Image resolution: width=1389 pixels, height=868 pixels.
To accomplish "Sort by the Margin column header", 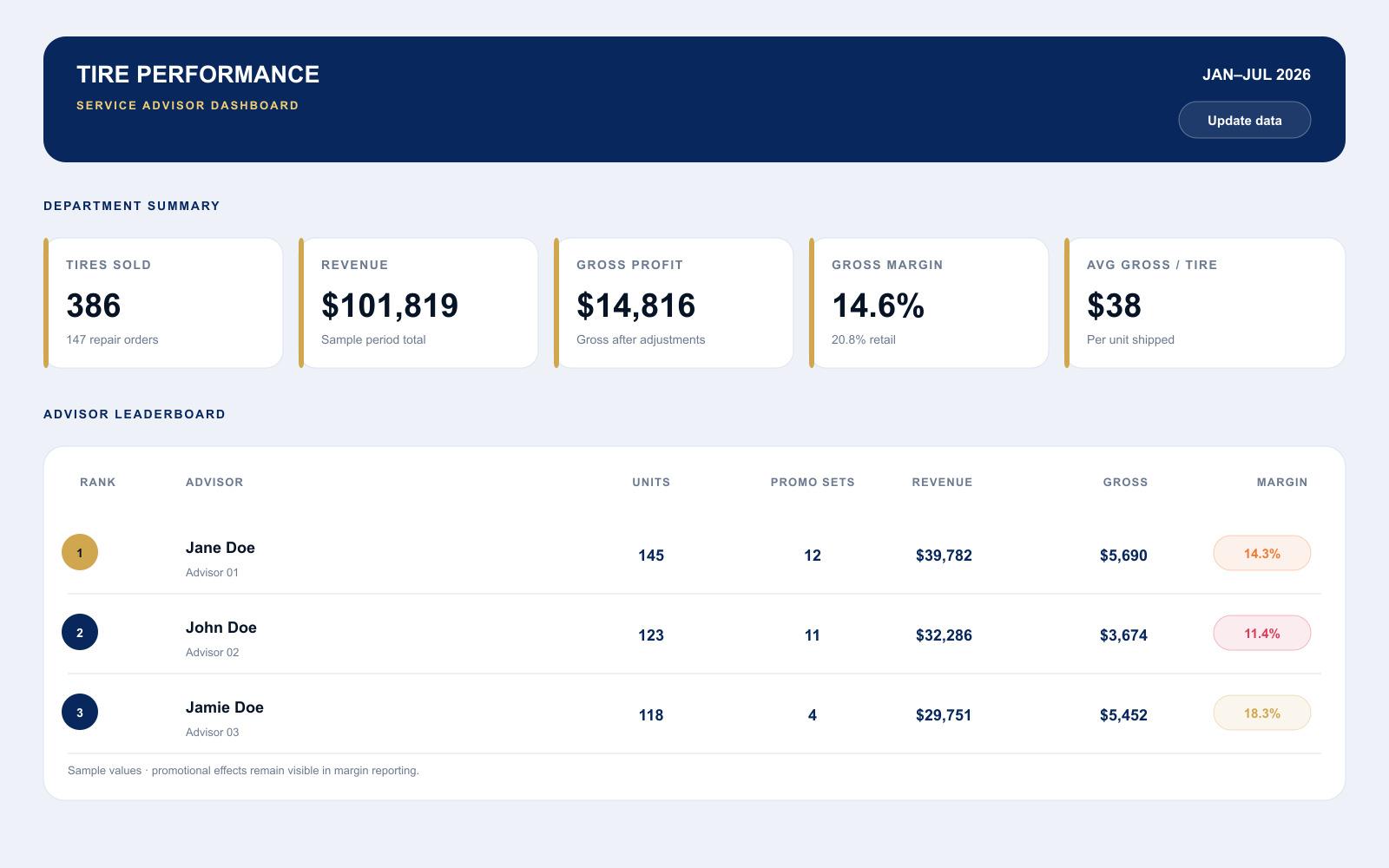I will tap(1282, 482).
